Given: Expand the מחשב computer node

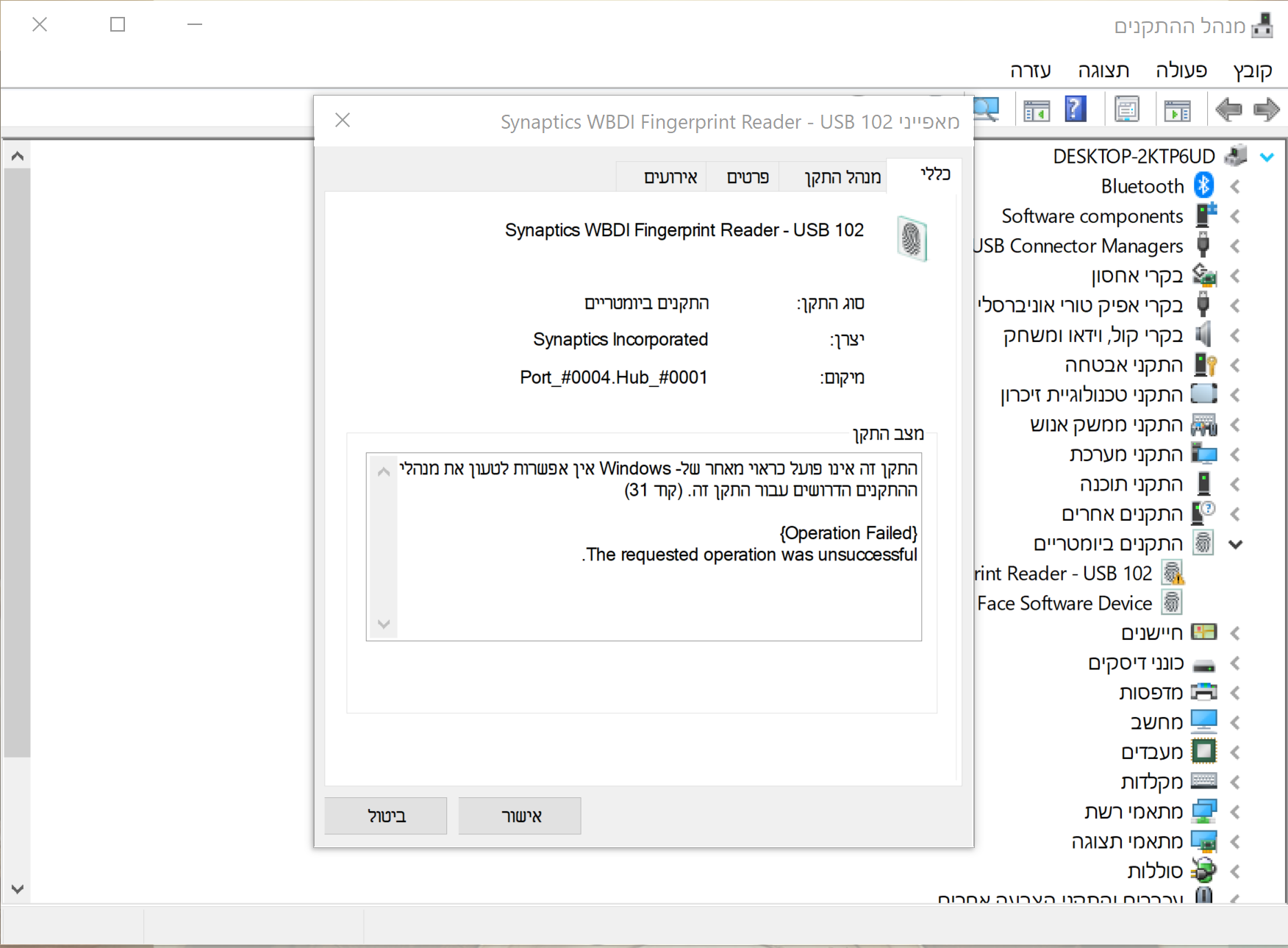Looking at the screenshot, I should [1236, 723].
